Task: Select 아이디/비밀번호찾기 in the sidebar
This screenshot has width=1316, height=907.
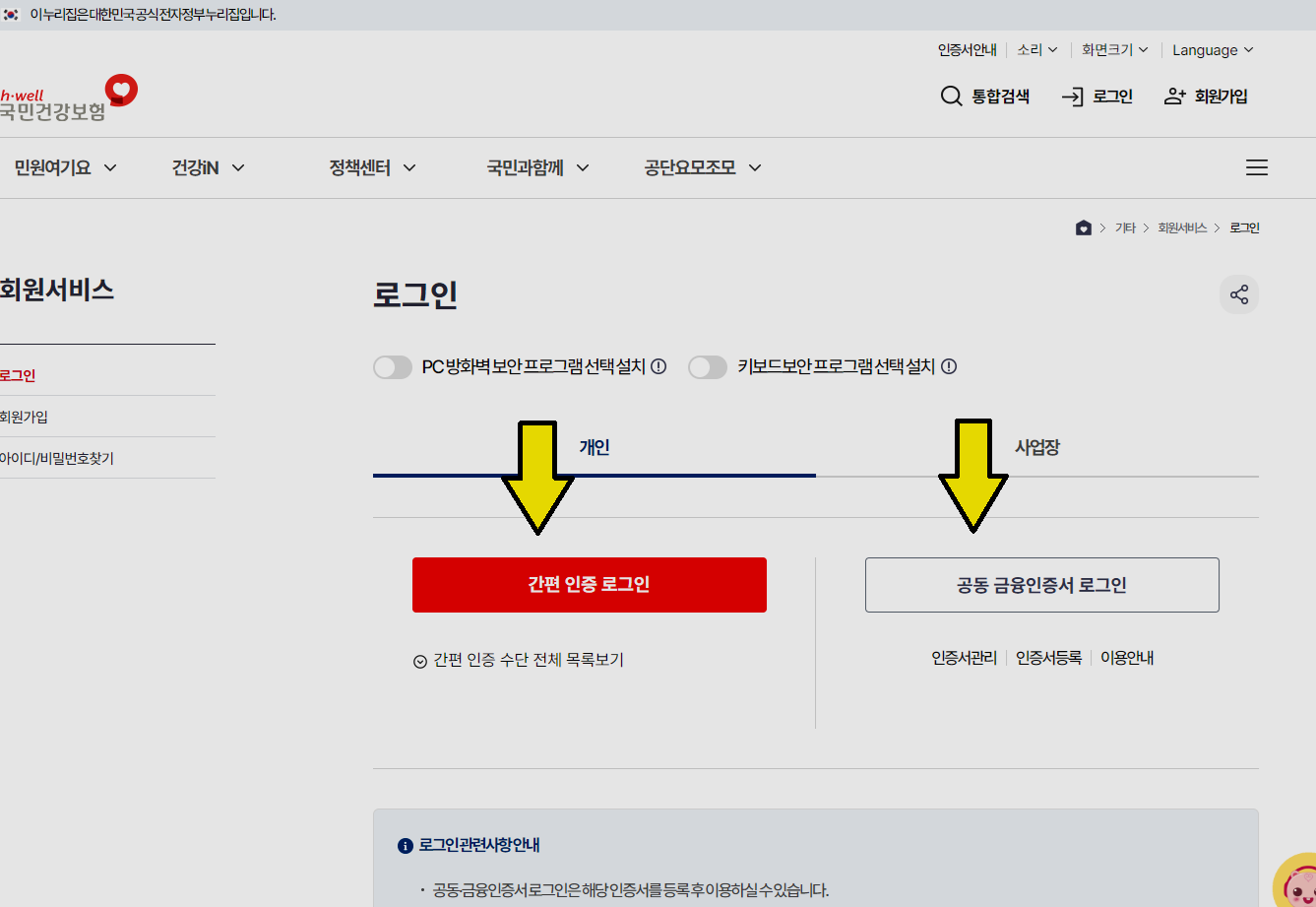Action: [x=54, y=457]
